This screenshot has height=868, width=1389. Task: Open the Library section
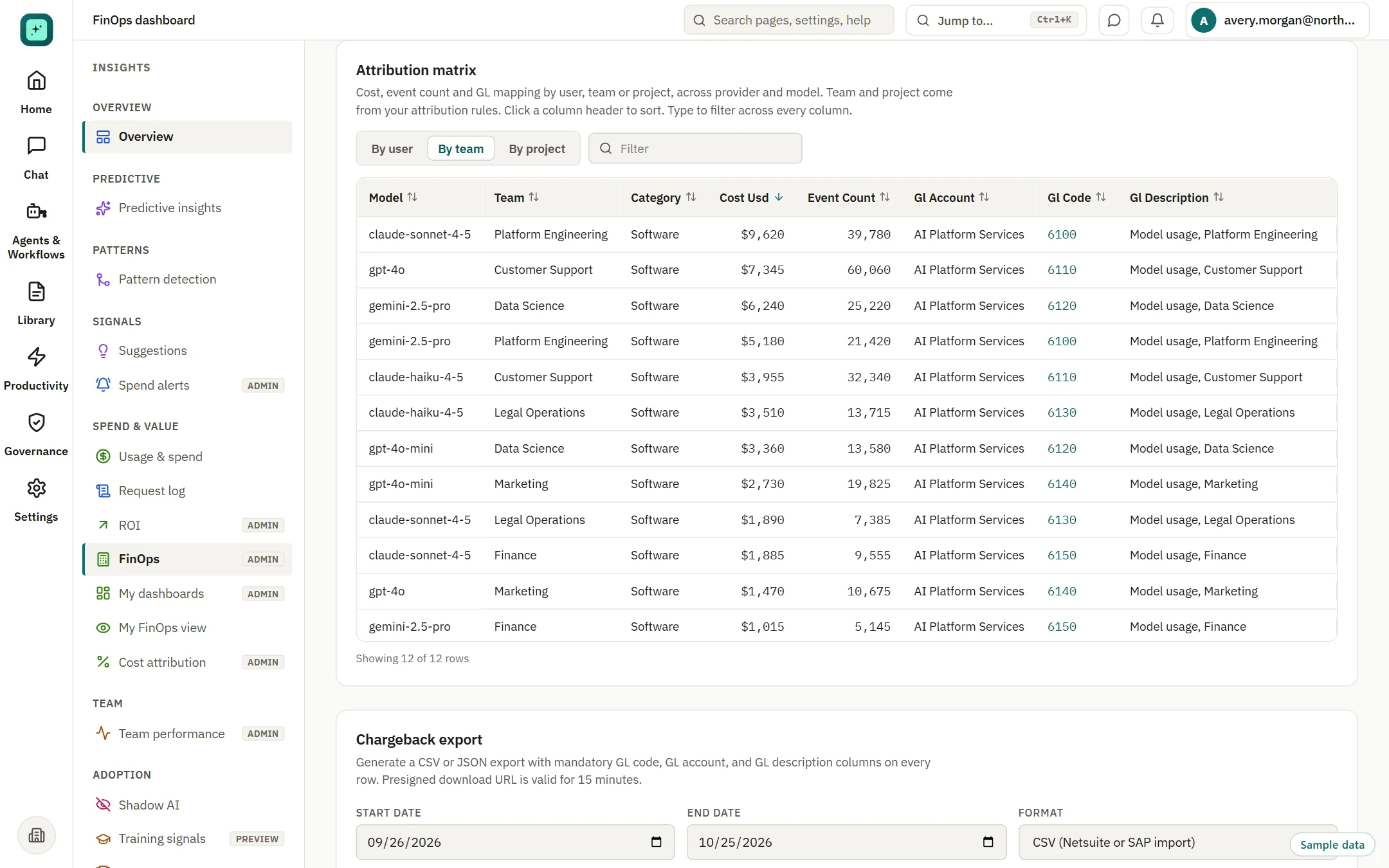pos(36,303)
